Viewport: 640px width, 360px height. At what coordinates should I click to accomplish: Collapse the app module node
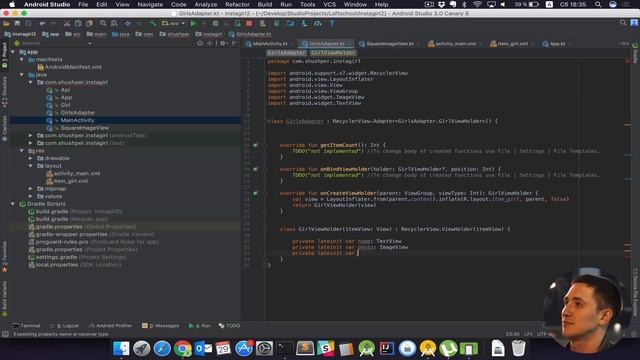13,52
